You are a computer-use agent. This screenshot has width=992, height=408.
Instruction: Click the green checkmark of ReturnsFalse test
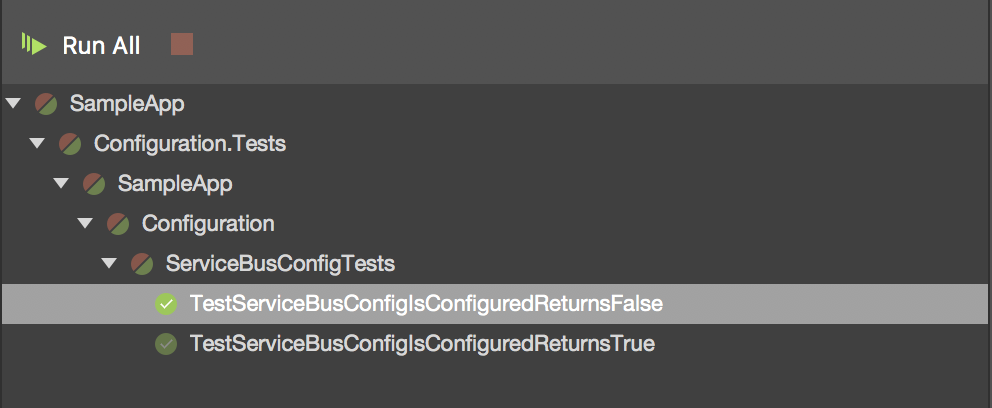tap(166, 304)
